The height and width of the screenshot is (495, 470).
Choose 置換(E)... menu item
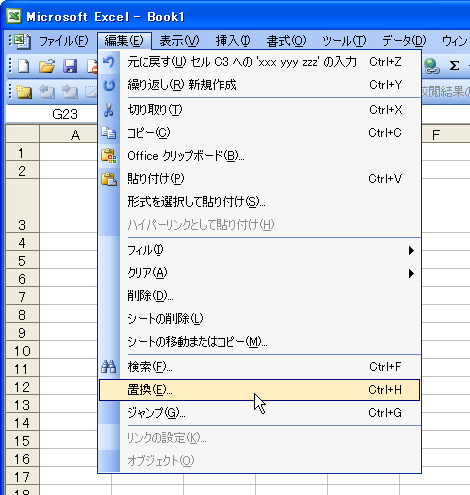tap(260, 390)
